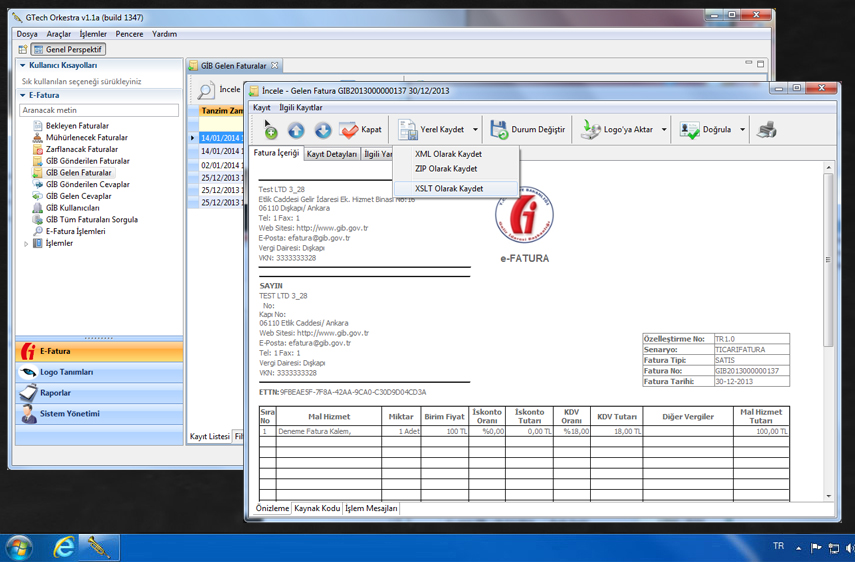Click the invoice preview vertical scrollbar thumb

pos(828,260)
